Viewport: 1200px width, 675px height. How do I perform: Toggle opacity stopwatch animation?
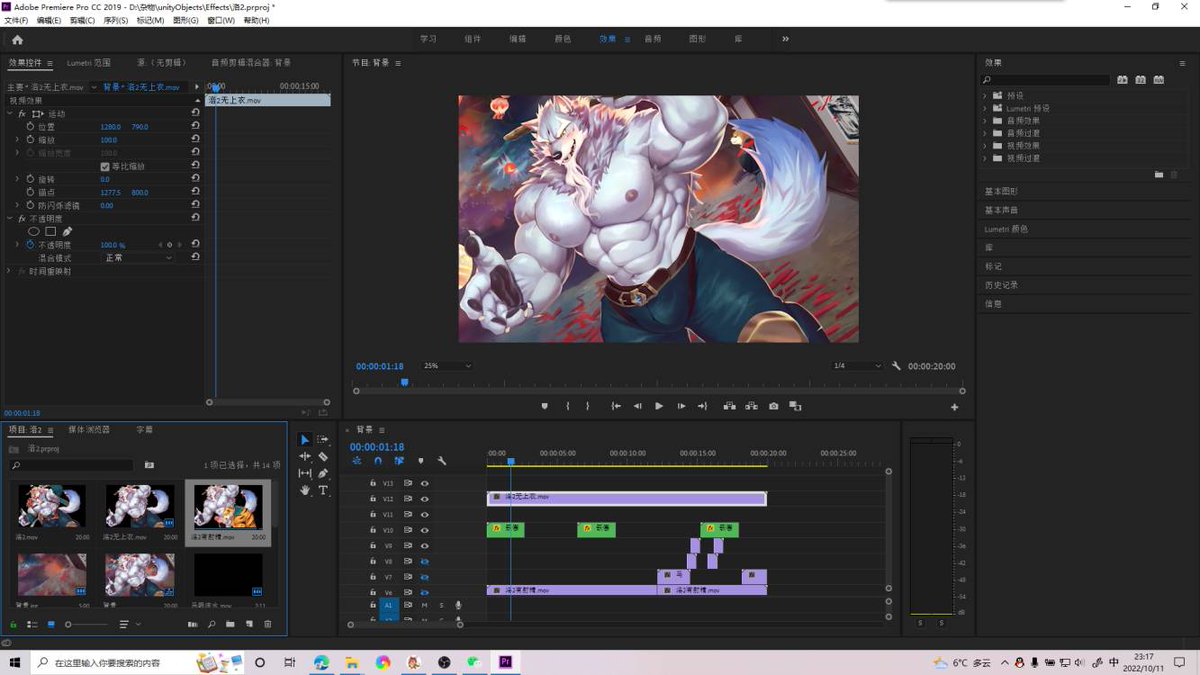click(x=29, y=244)
